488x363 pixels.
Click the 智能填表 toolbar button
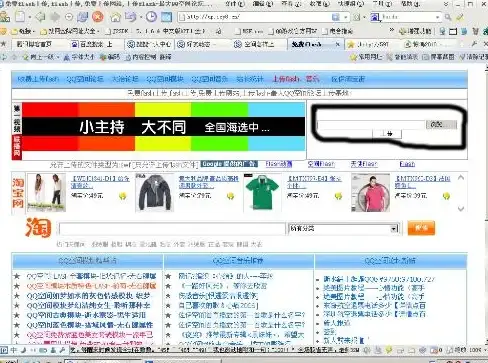point(402,57)
